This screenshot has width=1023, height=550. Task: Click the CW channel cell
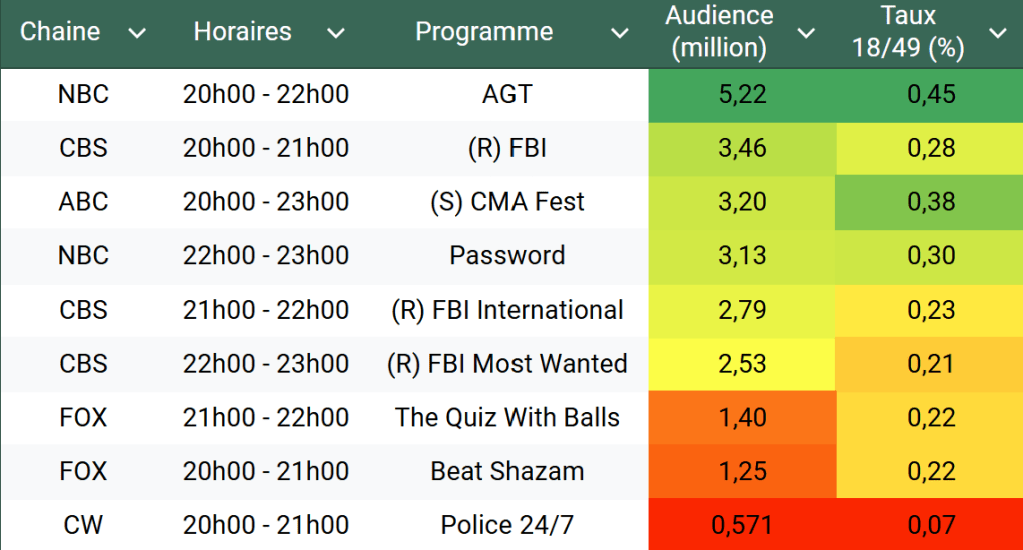click(x=83, y=525)
